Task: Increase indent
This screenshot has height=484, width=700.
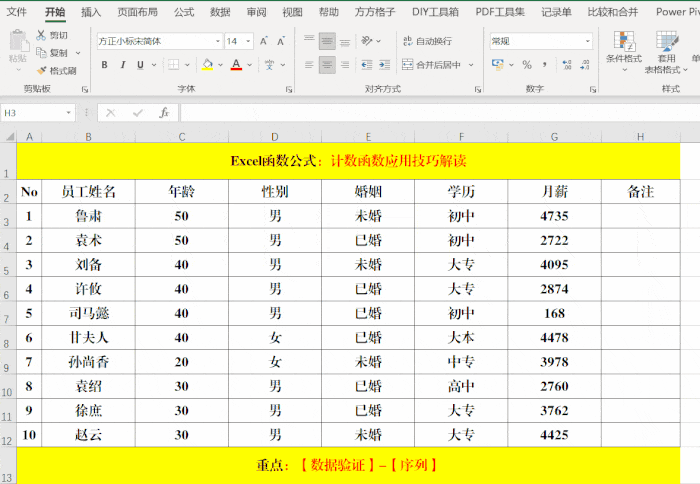Action: click(384, 65)
